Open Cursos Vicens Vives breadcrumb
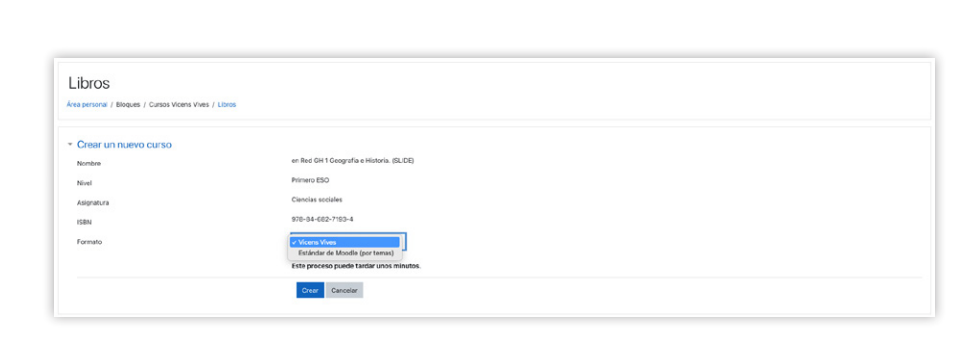The image size is (965, 362). click(178, 105)
